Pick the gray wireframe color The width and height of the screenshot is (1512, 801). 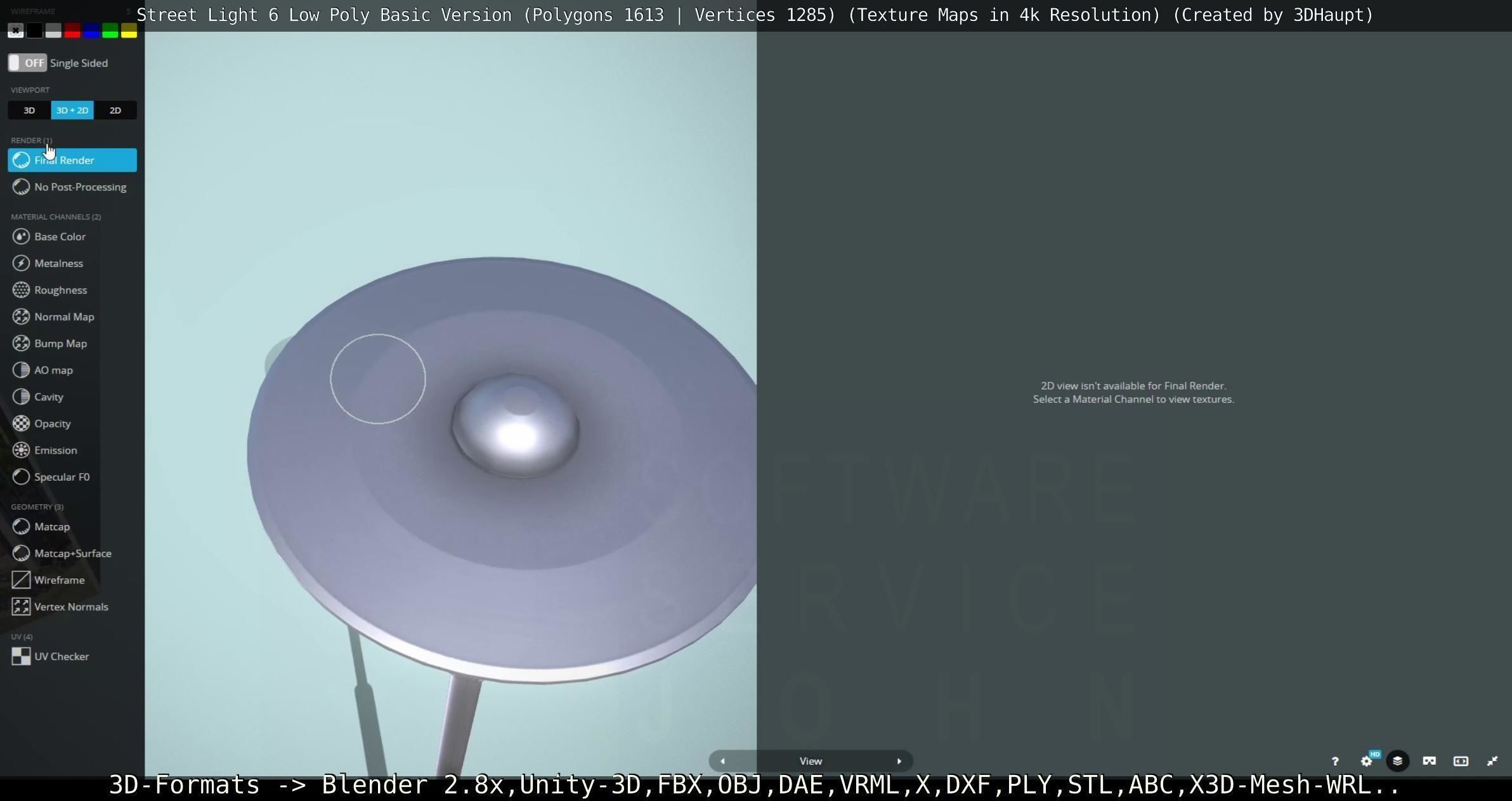(x=54, y=30)
